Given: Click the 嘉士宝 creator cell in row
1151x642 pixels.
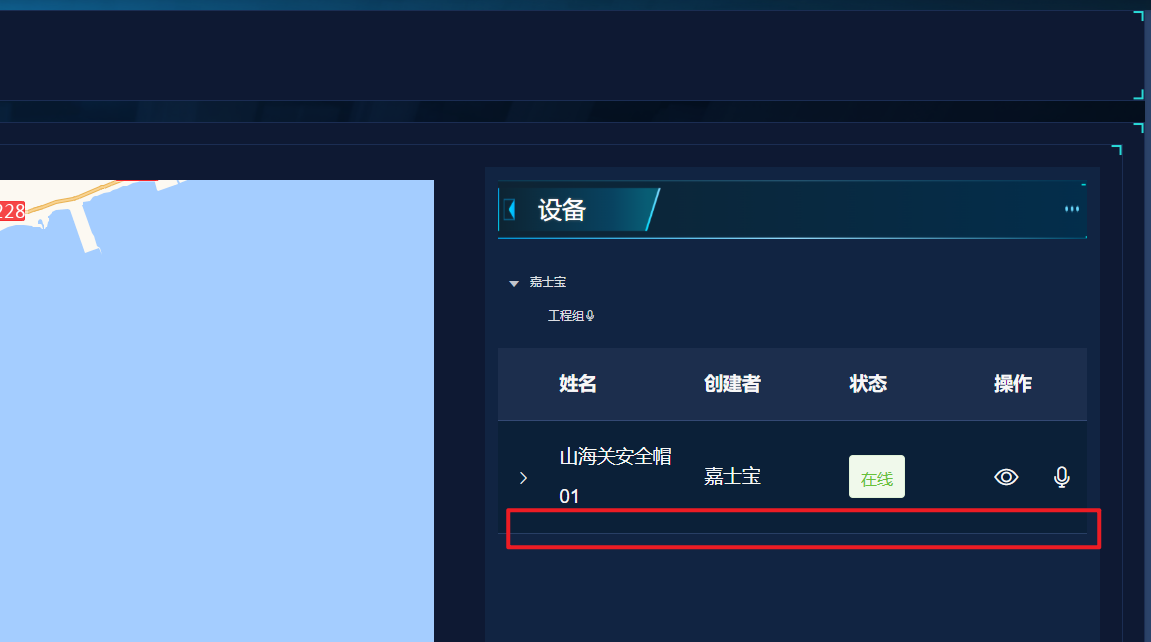Looking at the screenshot, I should point(733,476).
